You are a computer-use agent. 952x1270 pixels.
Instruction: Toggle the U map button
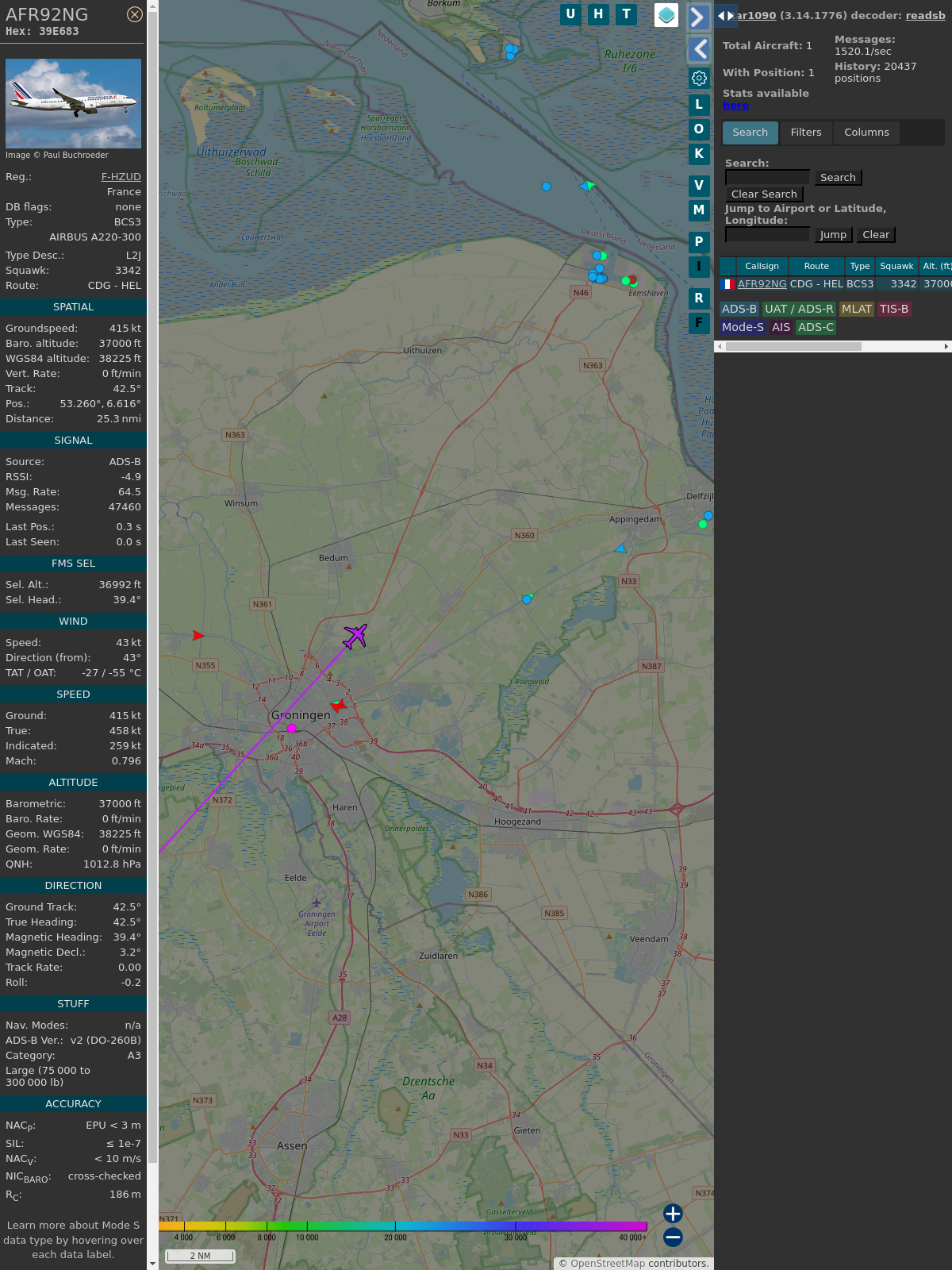click(570, 14)
